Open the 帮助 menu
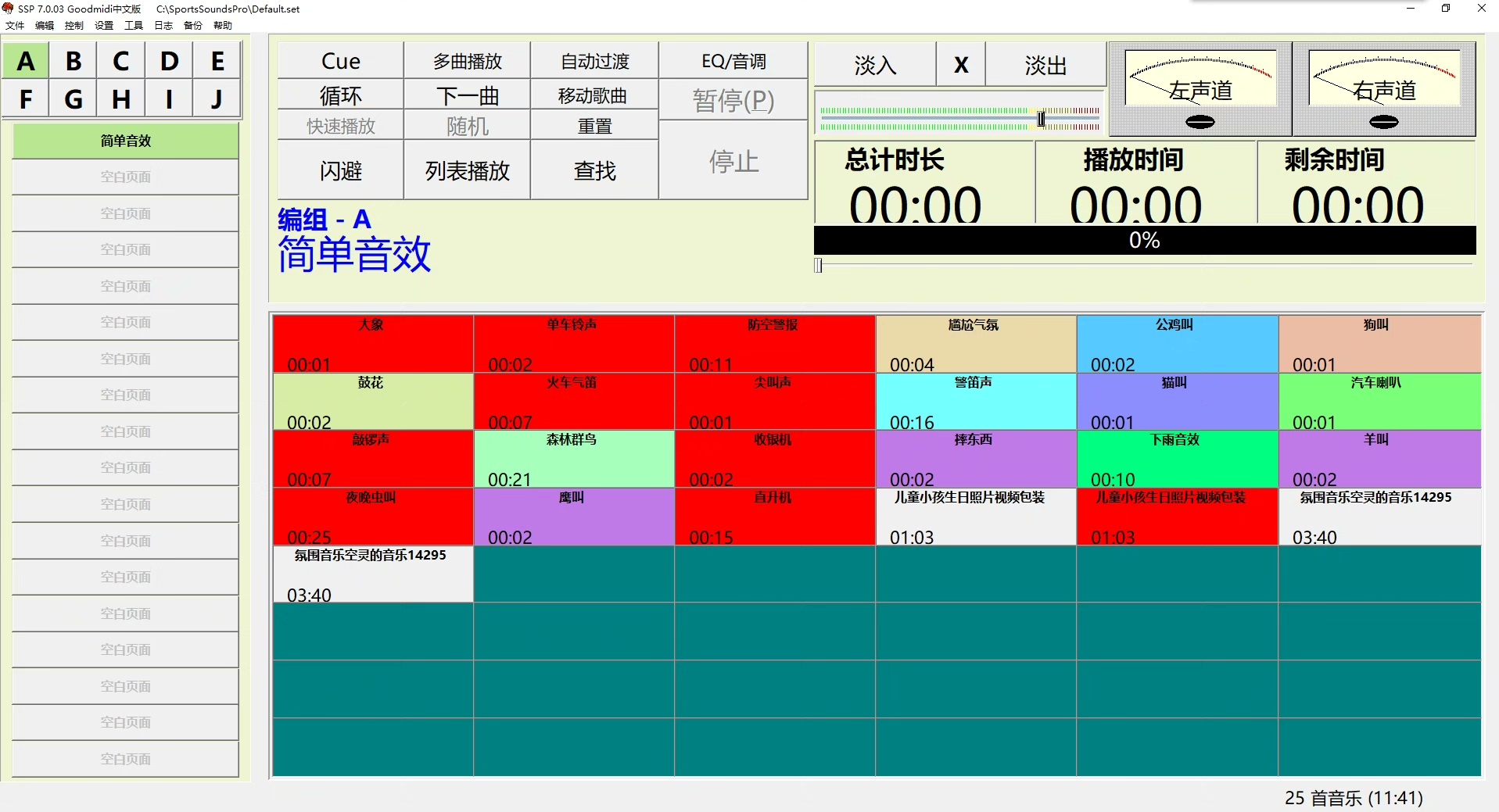1499x812 pixels. [223, 26]
